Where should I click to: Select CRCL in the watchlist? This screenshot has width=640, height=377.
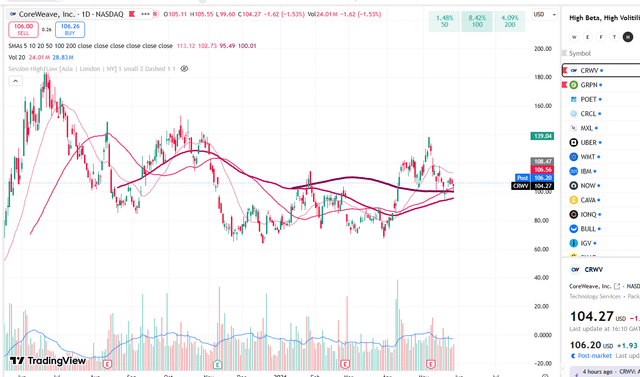pyautogui.click(x=601, y=113)
